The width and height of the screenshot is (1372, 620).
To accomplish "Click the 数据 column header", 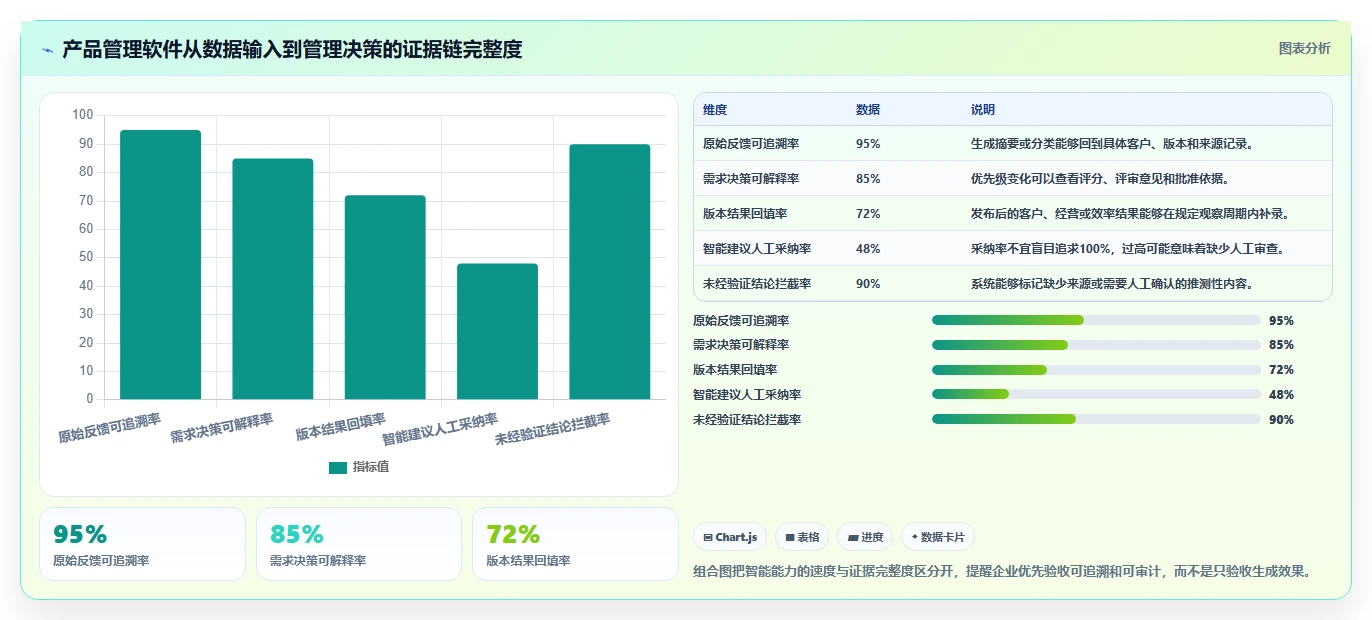I will pos(868,110).
